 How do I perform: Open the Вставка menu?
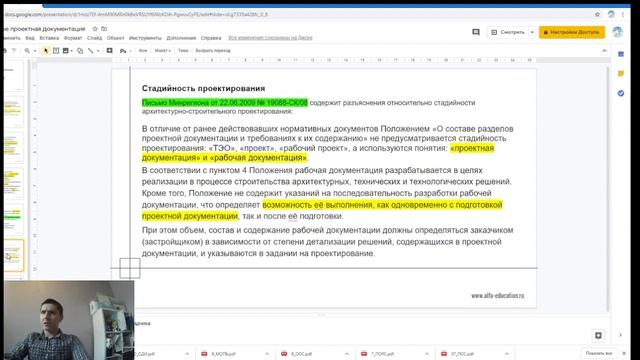[x=49, y=38]
